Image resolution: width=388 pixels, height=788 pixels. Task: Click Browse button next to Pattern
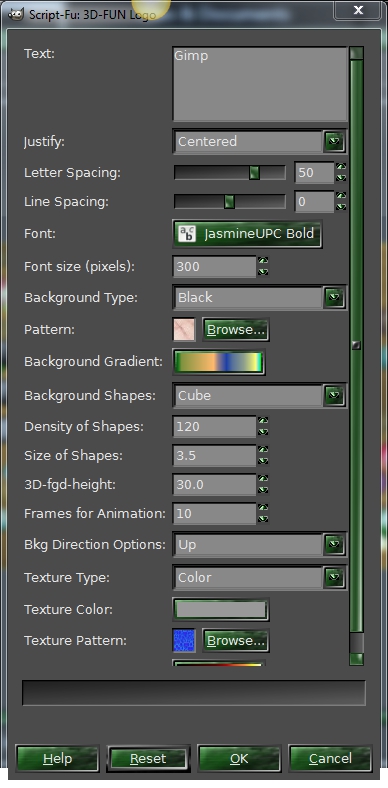pyautogui.click(x=236, y=330)
